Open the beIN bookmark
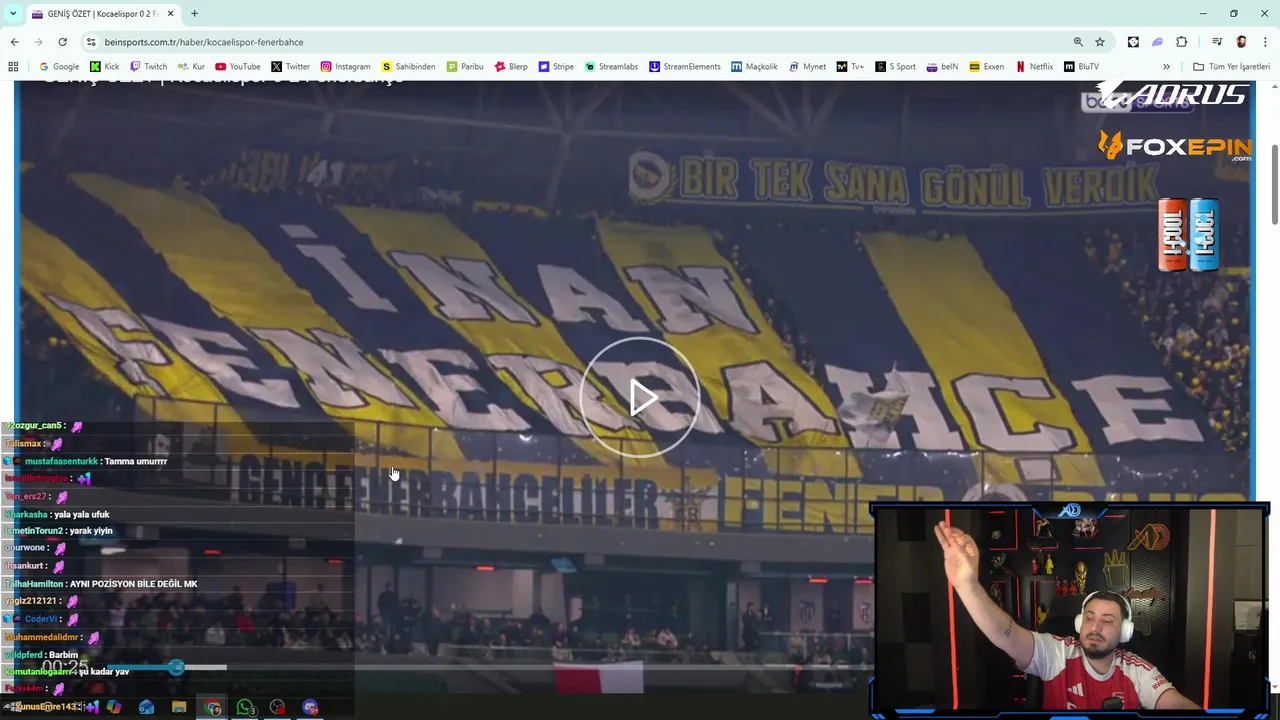This screenshot has width=1280, height=720. point(942,67)
